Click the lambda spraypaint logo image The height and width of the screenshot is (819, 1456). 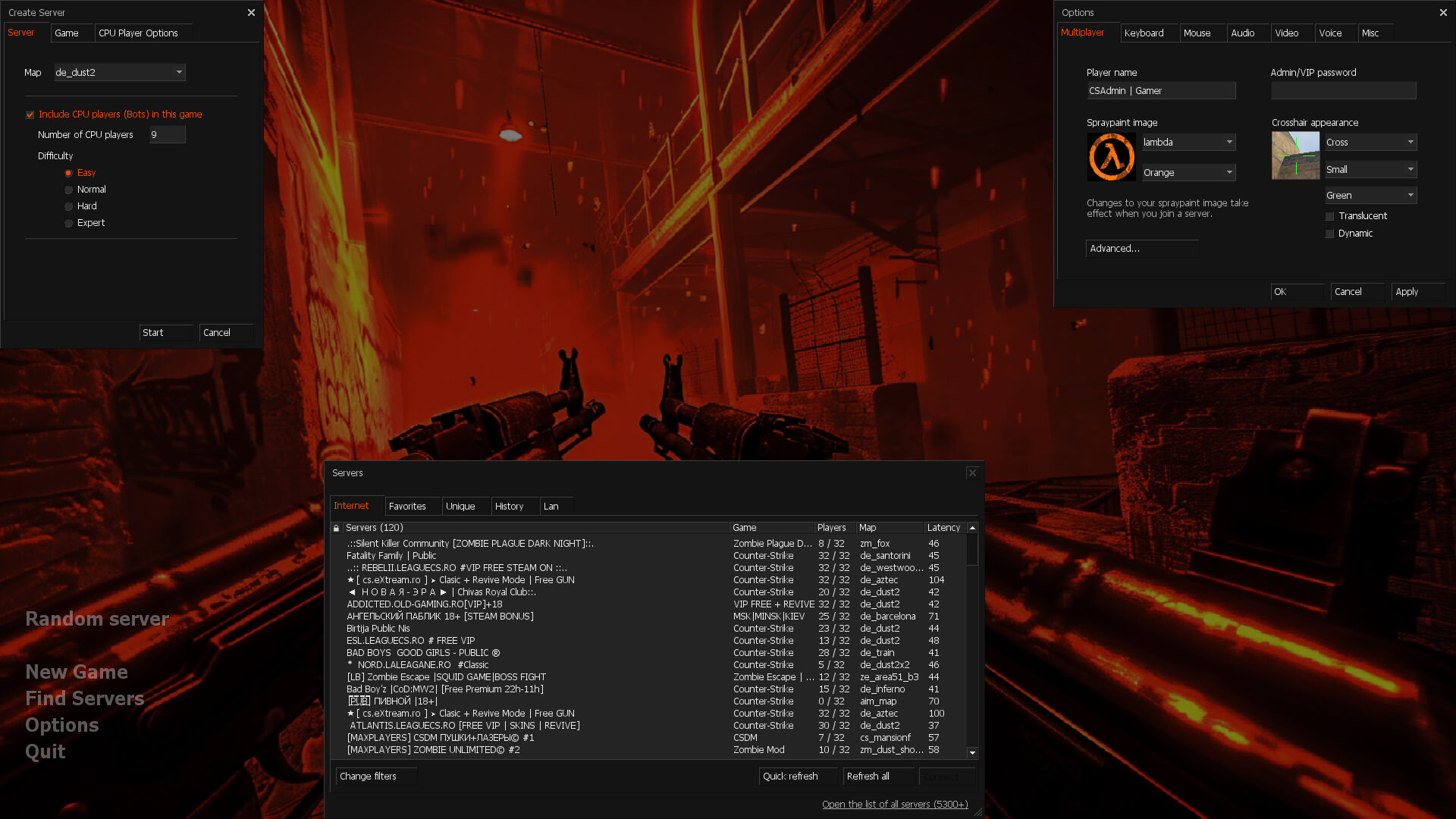tap(1111, 157)
